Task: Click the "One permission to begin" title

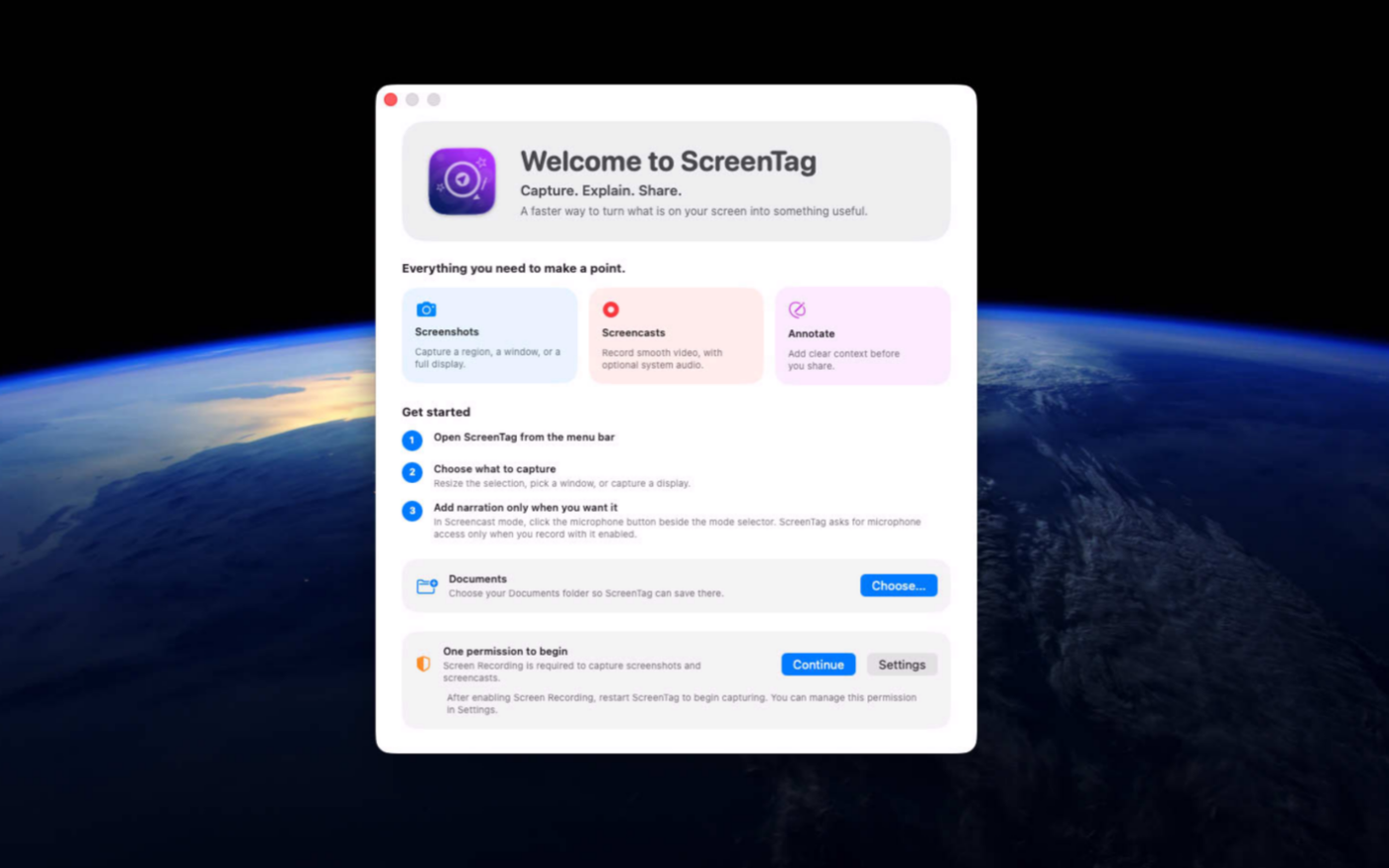Action: 505,651
